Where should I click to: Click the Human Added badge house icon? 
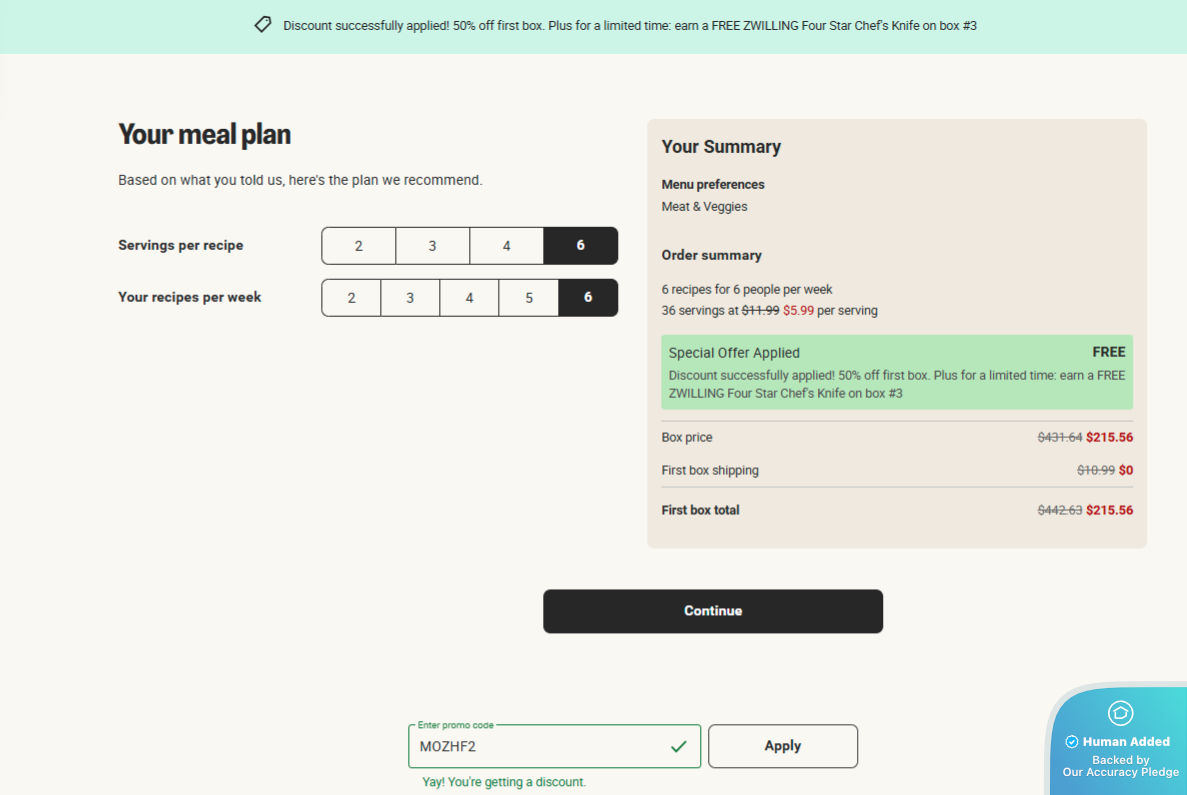1120,713
